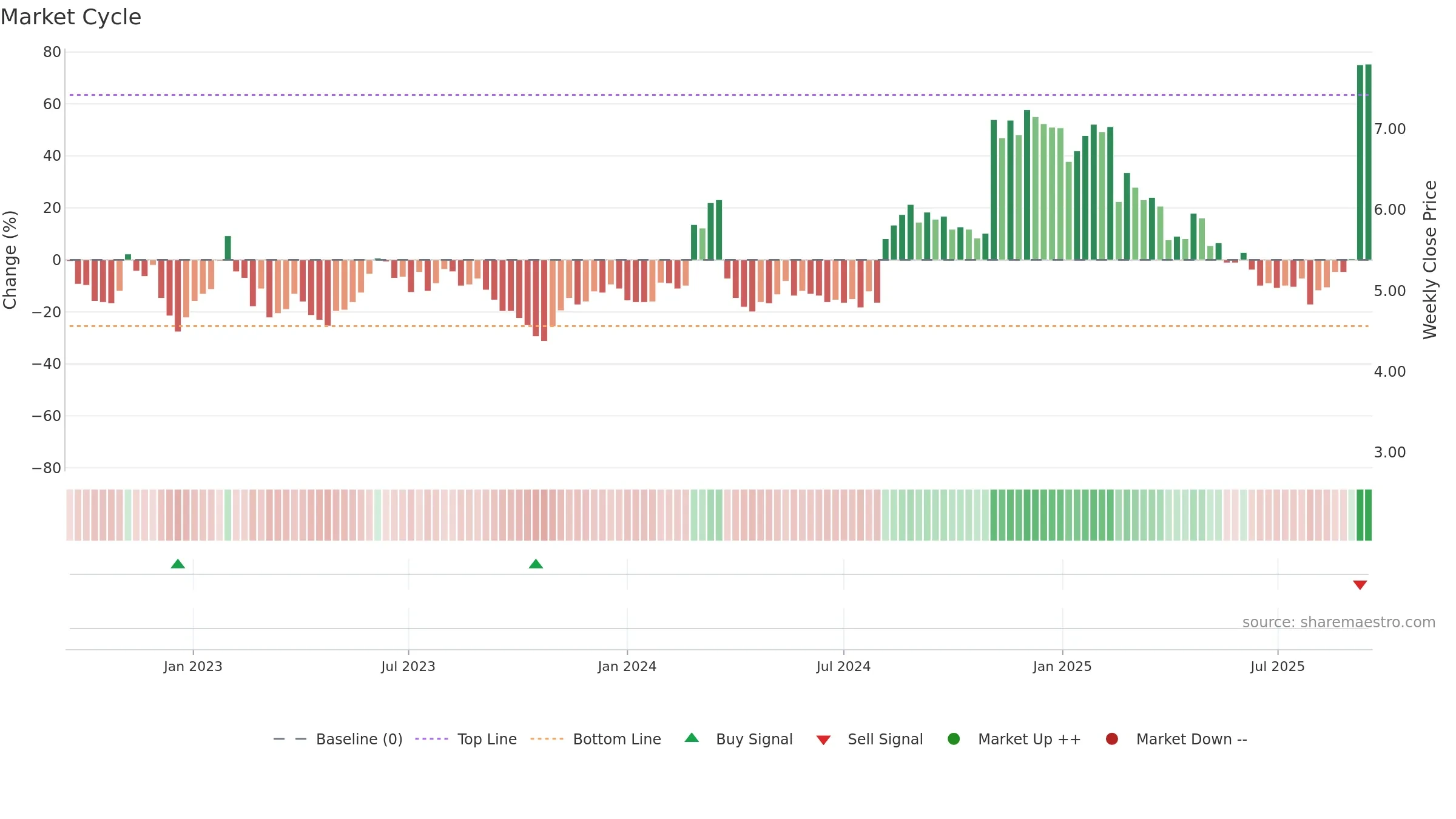This screenshot has width=1456, height=819.
Task: Click the purple dashed Top Line sample in legend
Action: (431, 739)
